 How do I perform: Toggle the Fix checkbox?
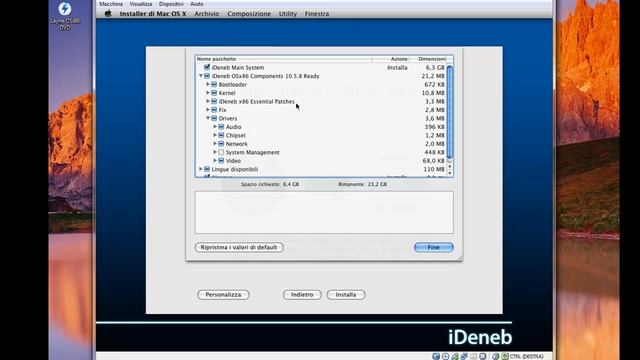(x=214, y=110)
